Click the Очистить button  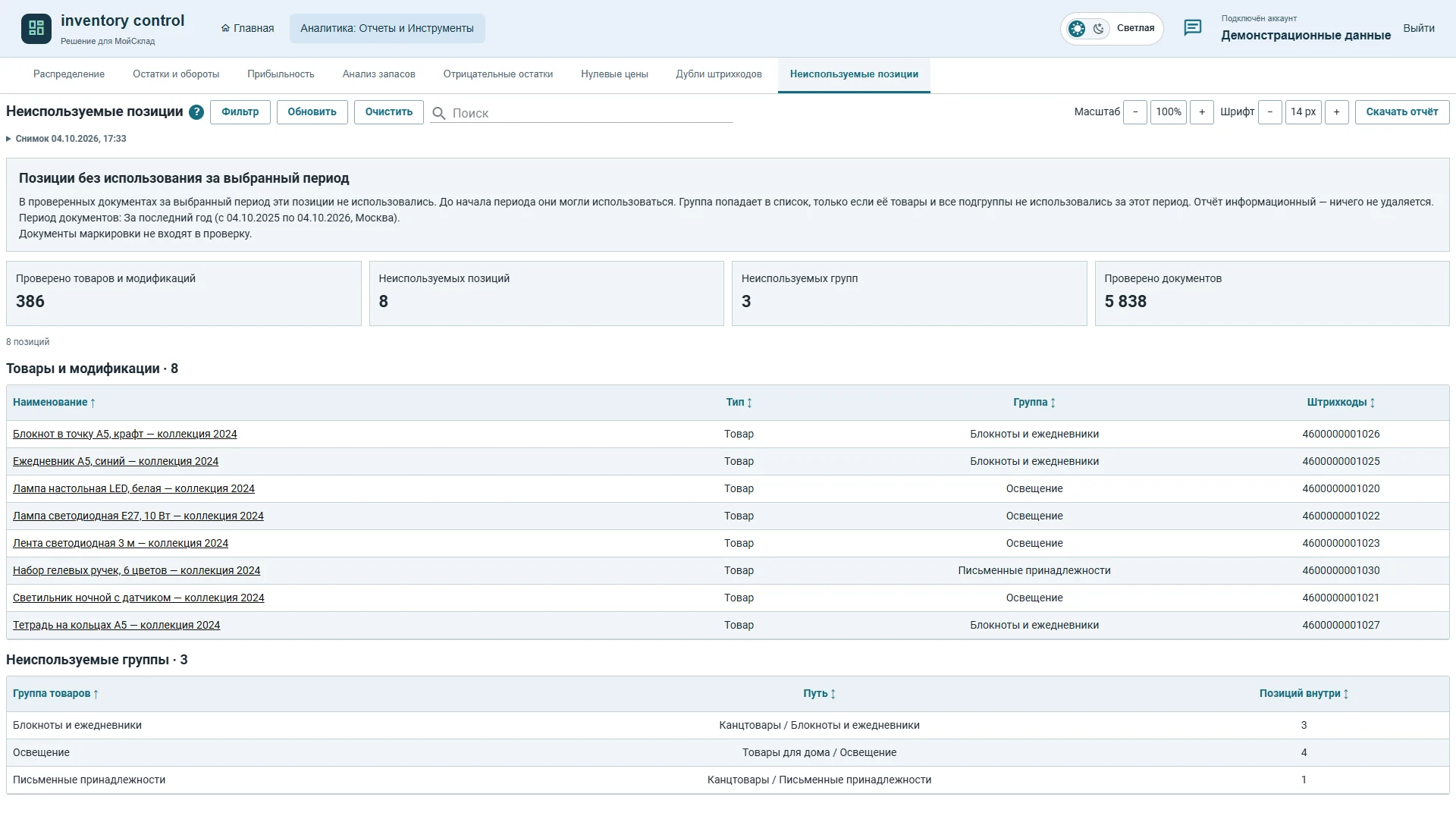tap(389, 112)
